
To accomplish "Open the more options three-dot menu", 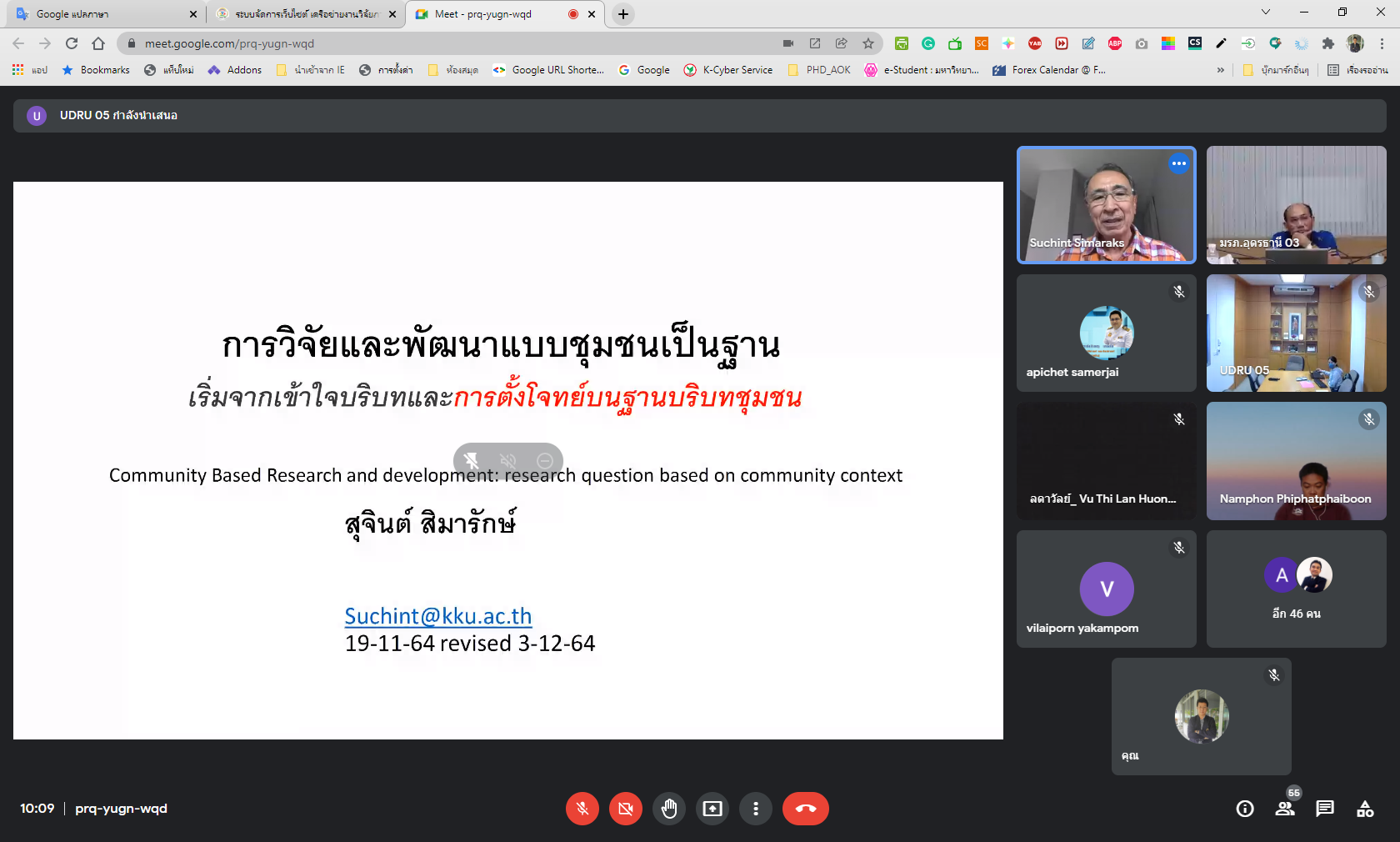I will click(x=756, y=809).
